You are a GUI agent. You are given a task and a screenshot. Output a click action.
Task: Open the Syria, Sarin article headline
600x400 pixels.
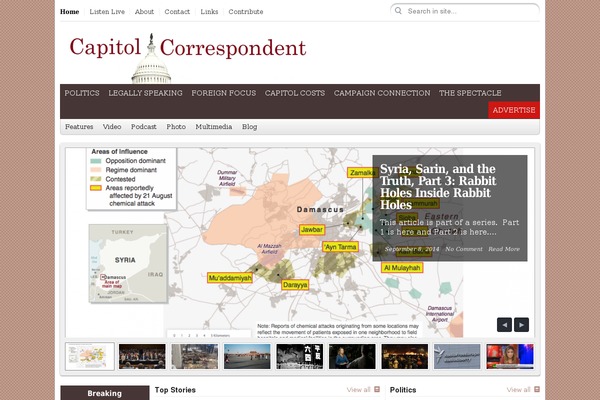[x=438, y=187]
